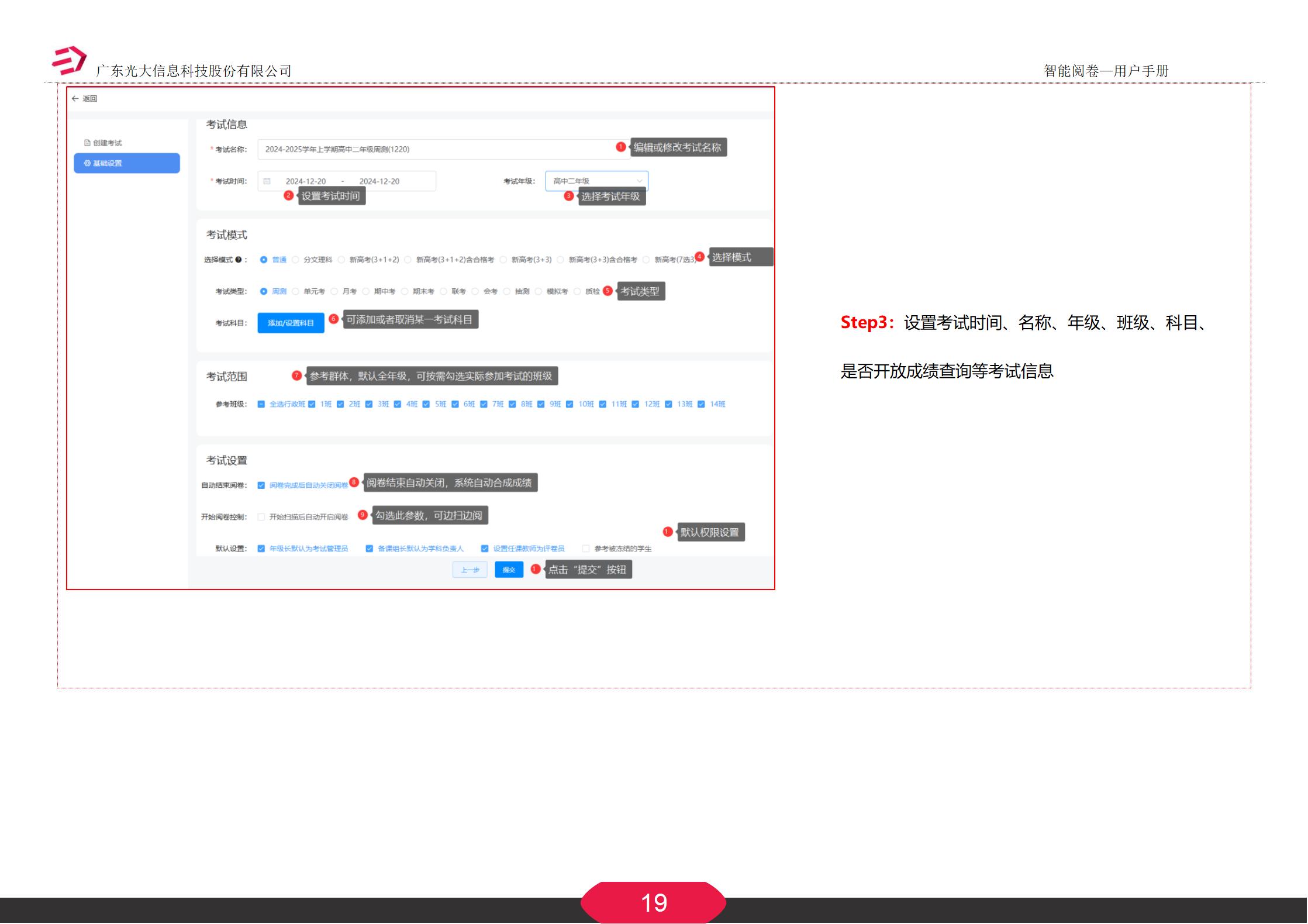Click the help icon beside 选择模式
This screenshot has height=924, width=1308.
[x=239, y=259]
